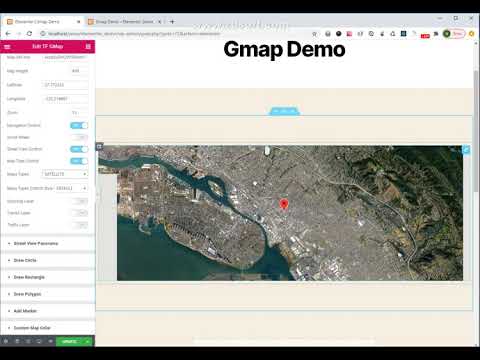Open the arrow beside the Update button

coord(87,341)
